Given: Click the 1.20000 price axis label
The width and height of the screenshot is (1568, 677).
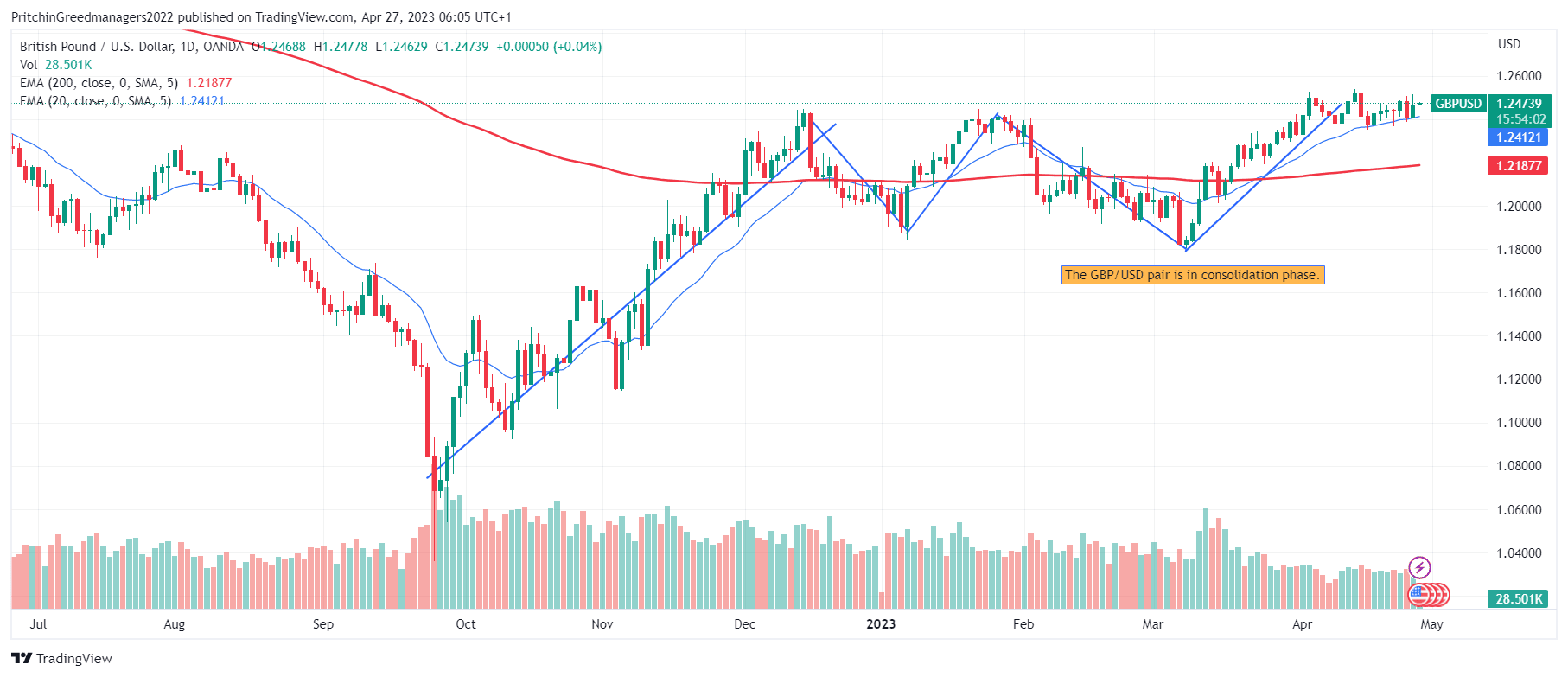Looking at the screenshot, I should [1519, 207].
